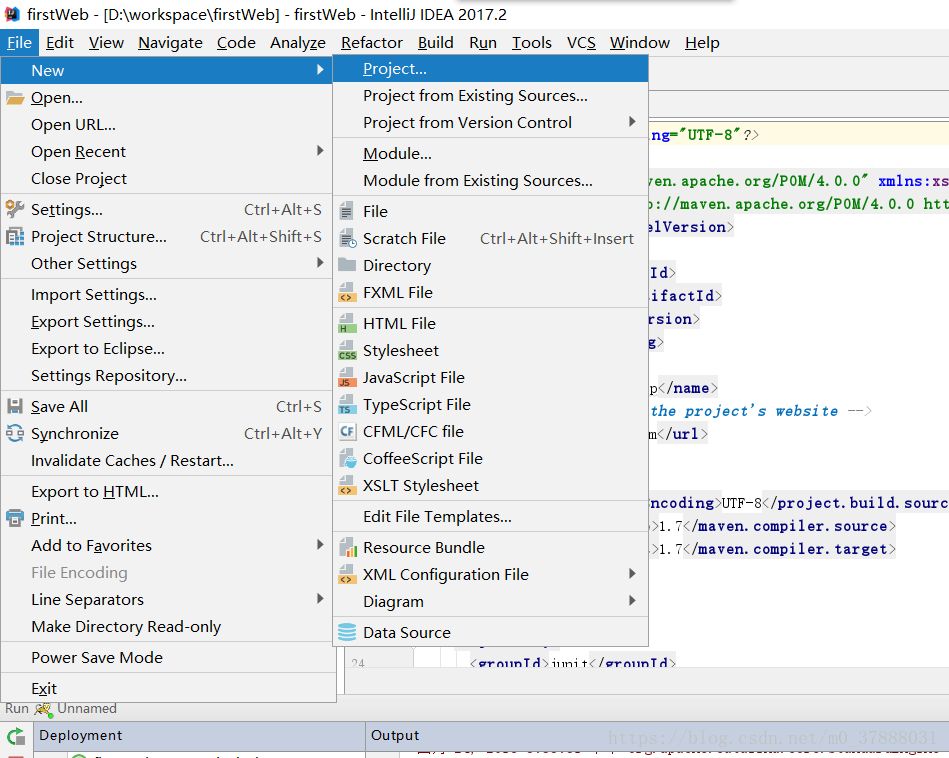The image size is (949, 758).
Task: Click the Save All floppy disk icon
Action: pos(15,406)
